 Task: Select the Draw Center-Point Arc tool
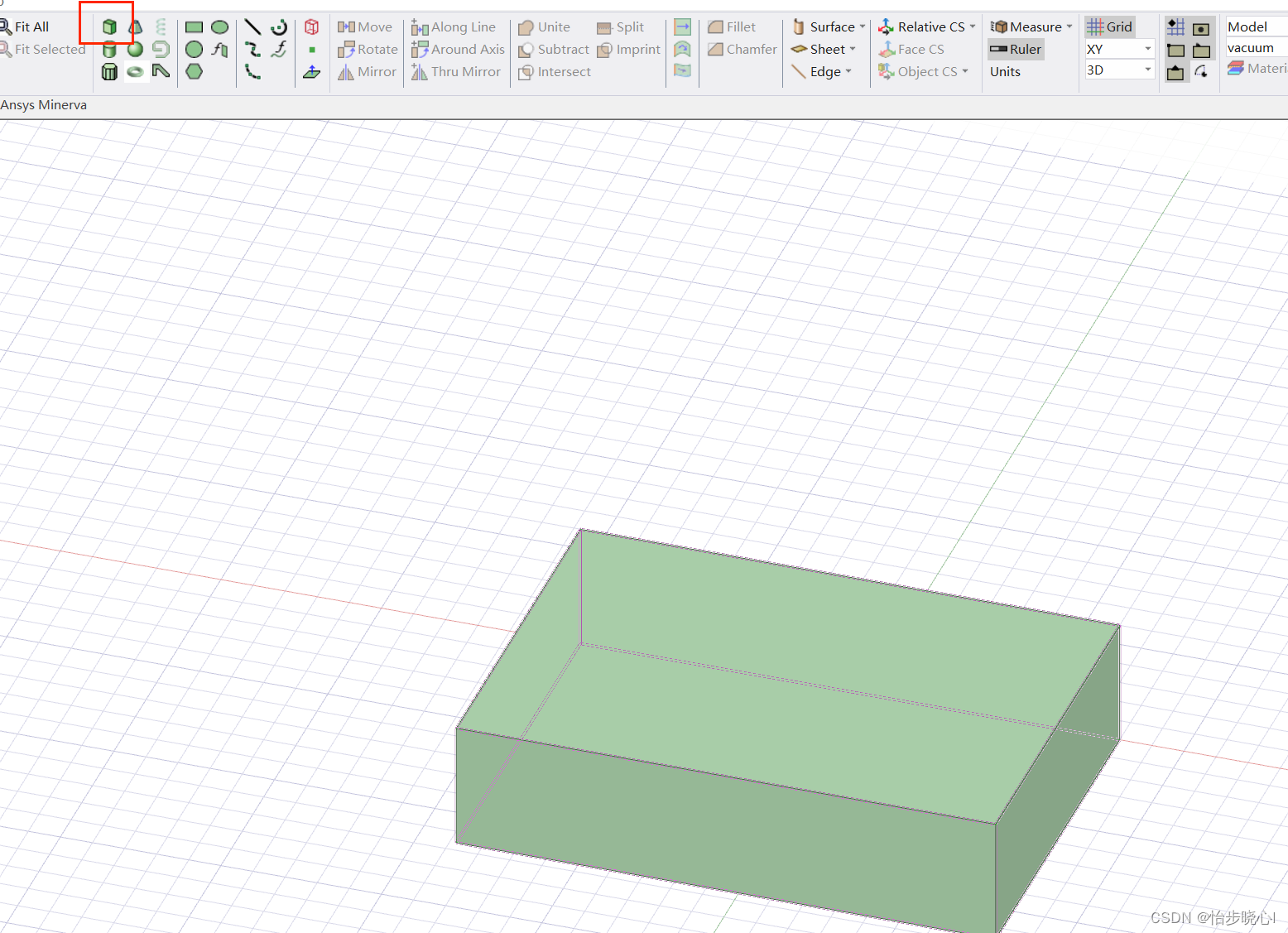pyautogui.click(x=279, y=27)
